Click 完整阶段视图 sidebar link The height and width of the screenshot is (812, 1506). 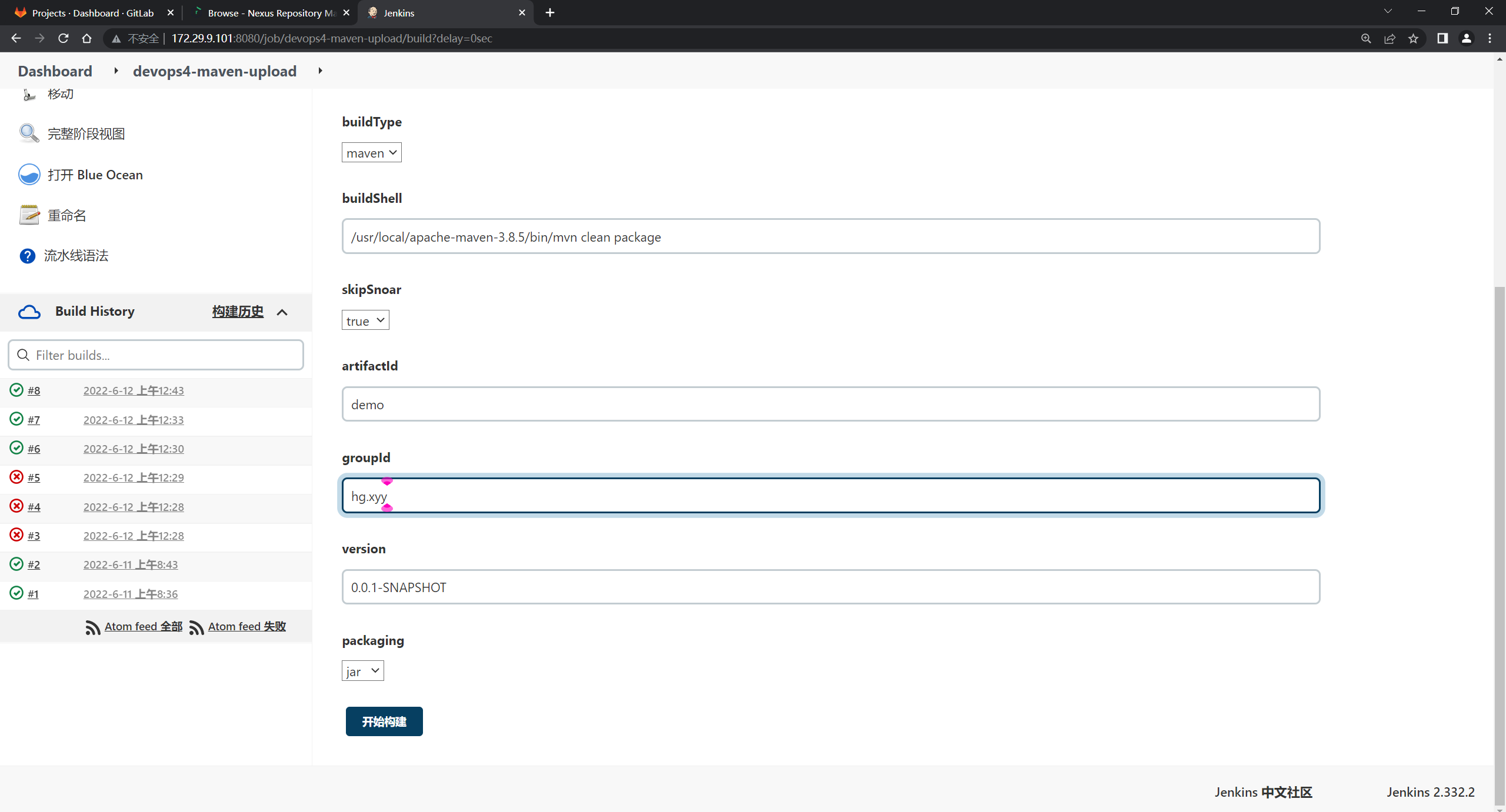(86, 133)
